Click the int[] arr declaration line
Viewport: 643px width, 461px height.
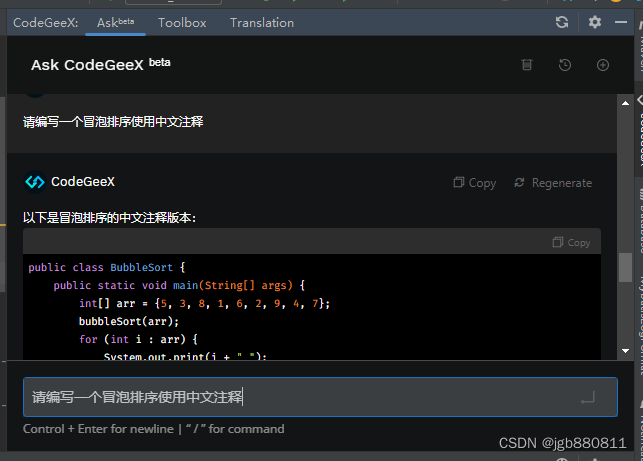coord(204,304)
